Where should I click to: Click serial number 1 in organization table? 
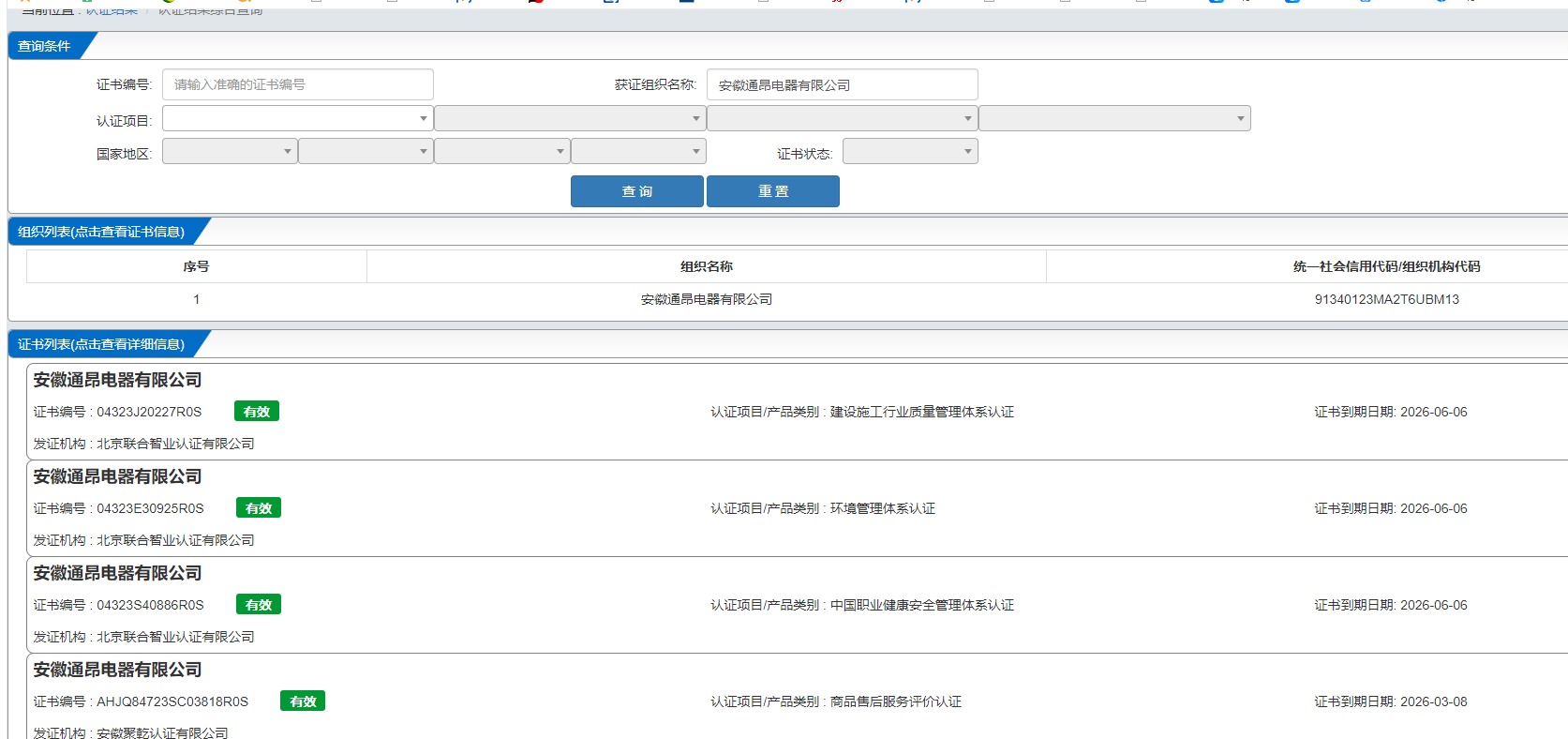[x=196, y=299]
